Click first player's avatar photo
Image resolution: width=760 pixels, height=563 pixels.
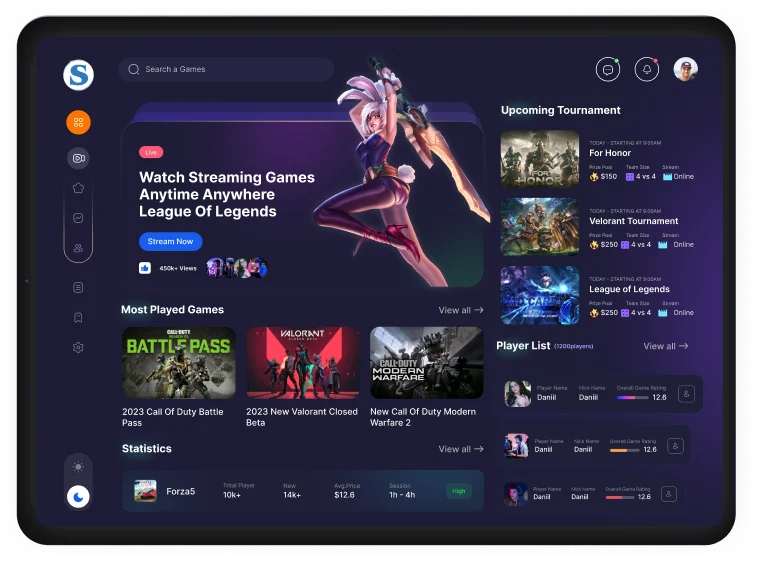518,393
